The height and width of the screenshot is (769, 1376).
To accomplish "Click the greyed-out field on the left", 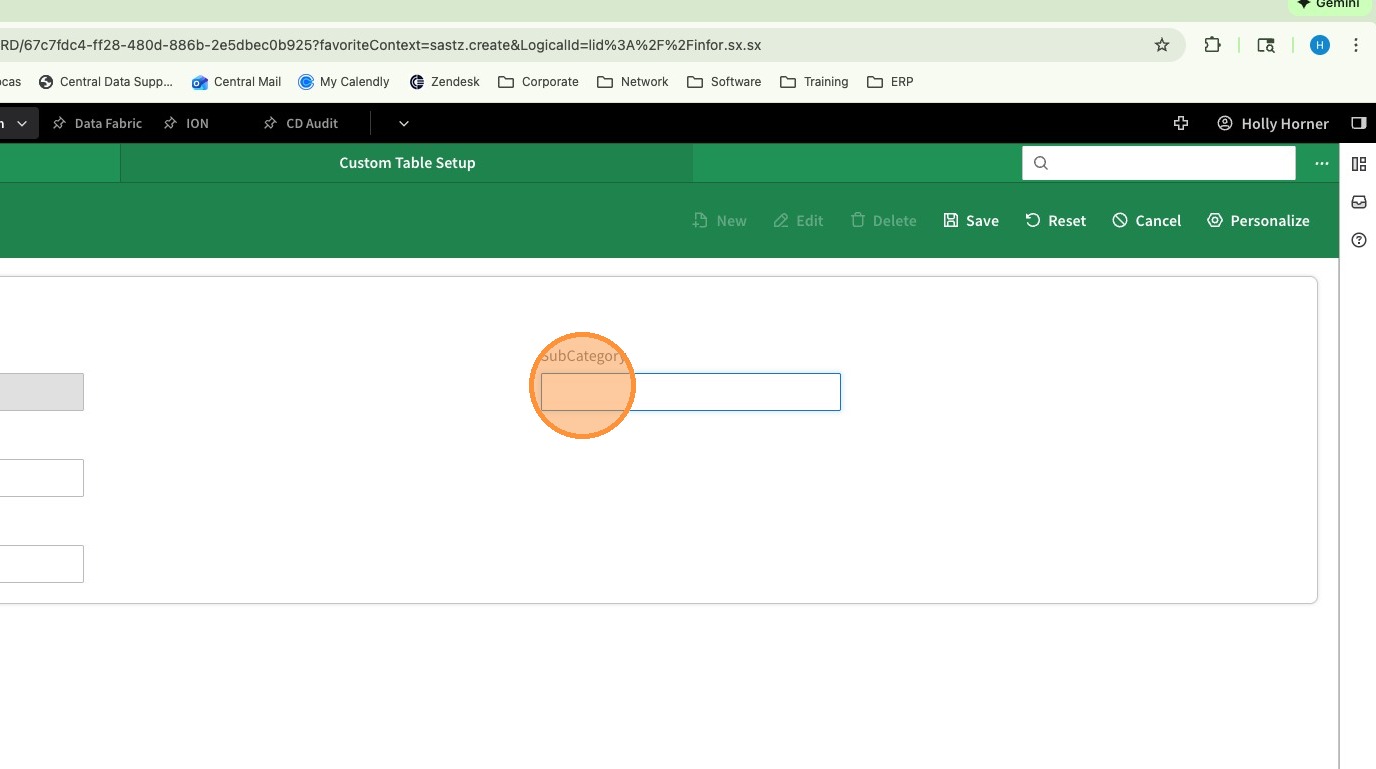I will coord(41,392).
